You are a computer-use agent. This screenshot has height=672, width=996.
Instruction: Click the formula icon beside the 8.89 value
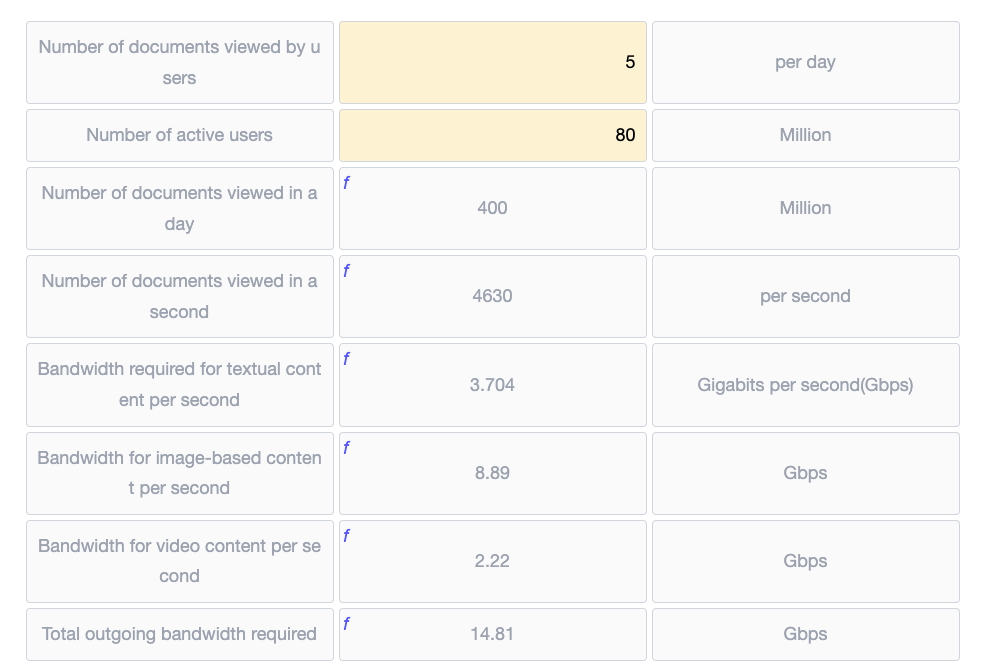[x=346, y=448]
